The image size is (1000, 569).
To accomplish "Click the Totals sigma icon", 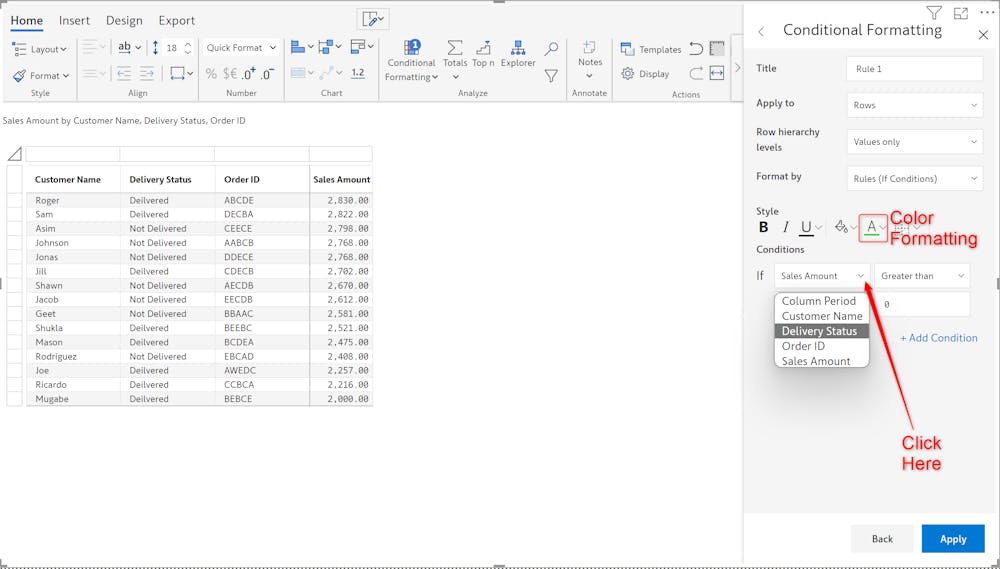I will click(x=455, y=49).
